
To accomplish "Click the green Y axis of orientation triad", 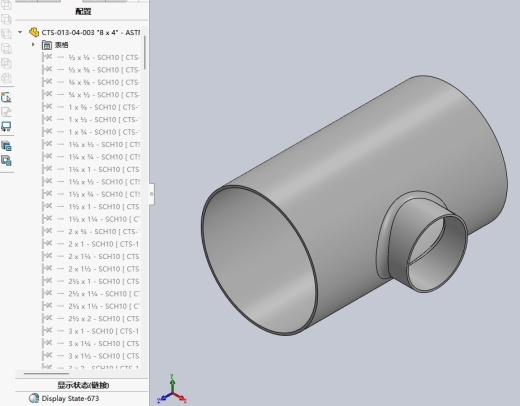I will [x=172, y=383].
